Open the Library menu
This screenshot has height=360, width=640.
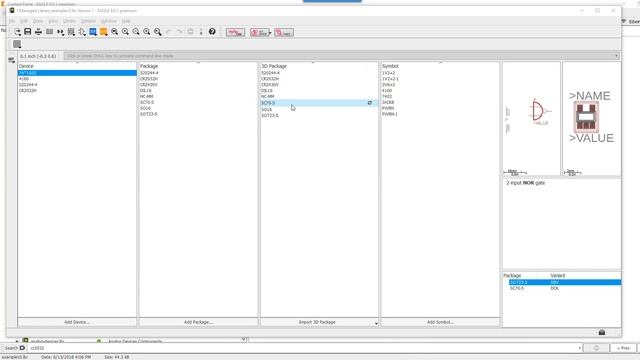coord(69,21)
